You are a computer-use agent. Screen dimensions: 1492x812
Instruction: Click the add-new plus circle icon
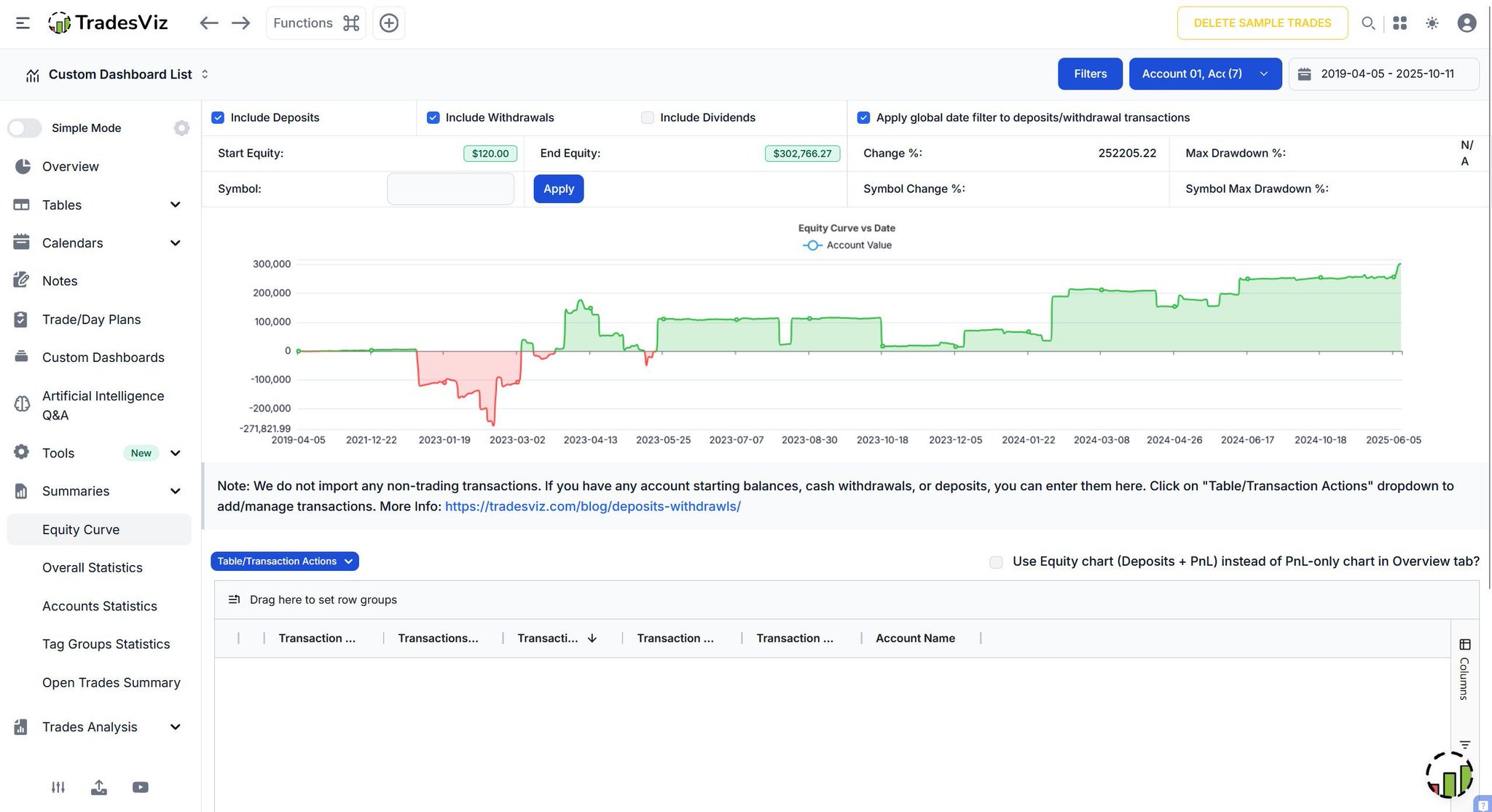389,23
